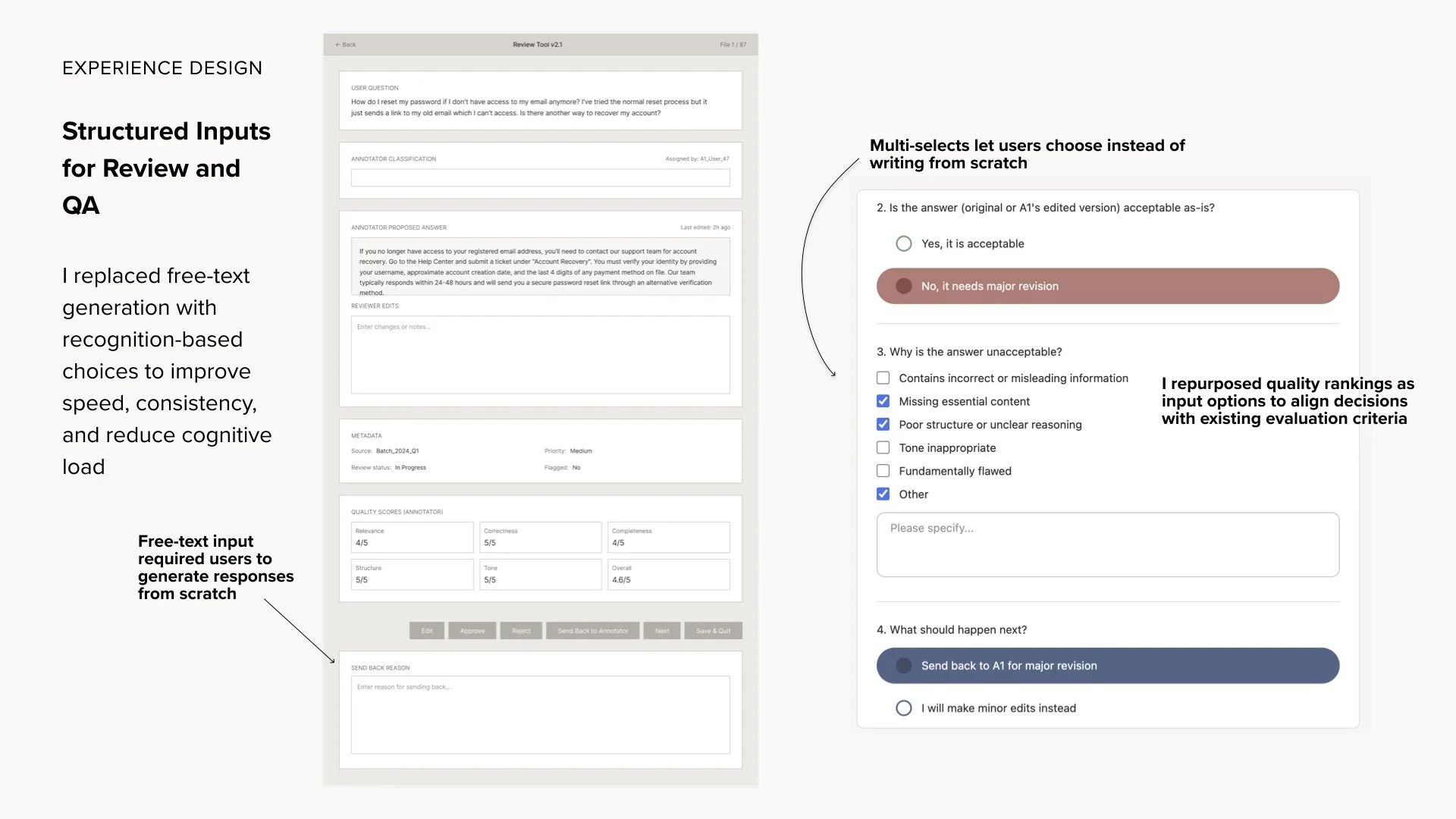This screenshot has width=1456, height=819.
Task: Select 'Yes, it is acceptable' radio option
Action: [903, 243]
